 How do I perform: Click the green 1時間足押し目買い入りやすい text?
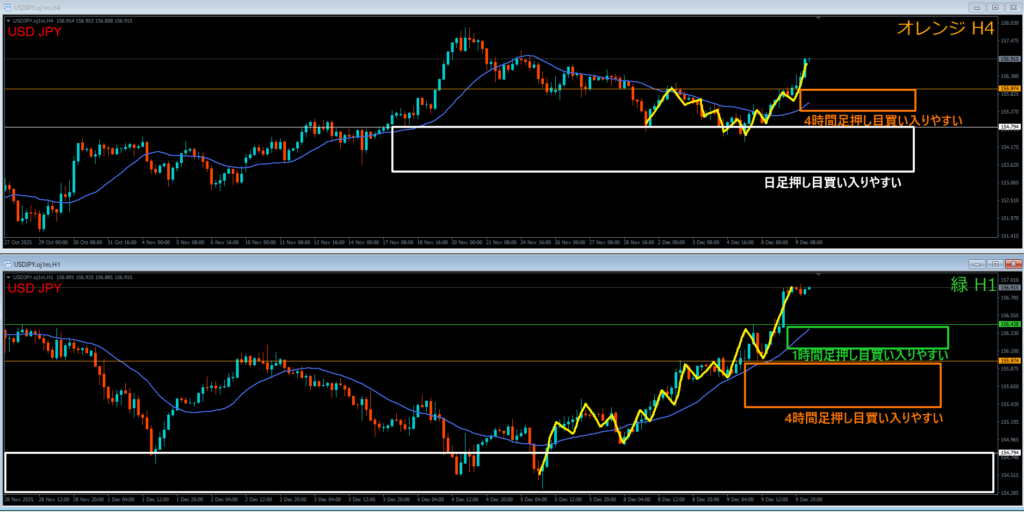click(871, 355)
